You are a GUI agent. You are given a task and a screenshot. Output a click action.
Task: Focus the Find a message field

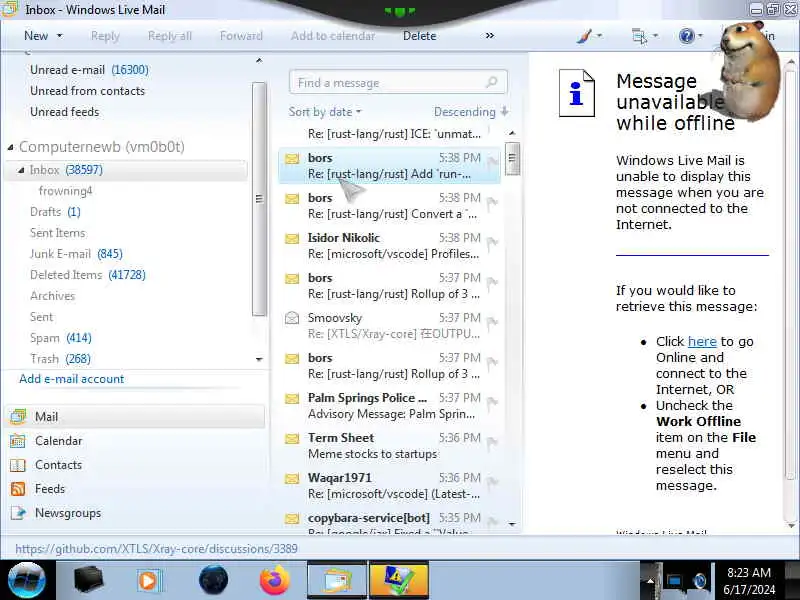[398, 82]
